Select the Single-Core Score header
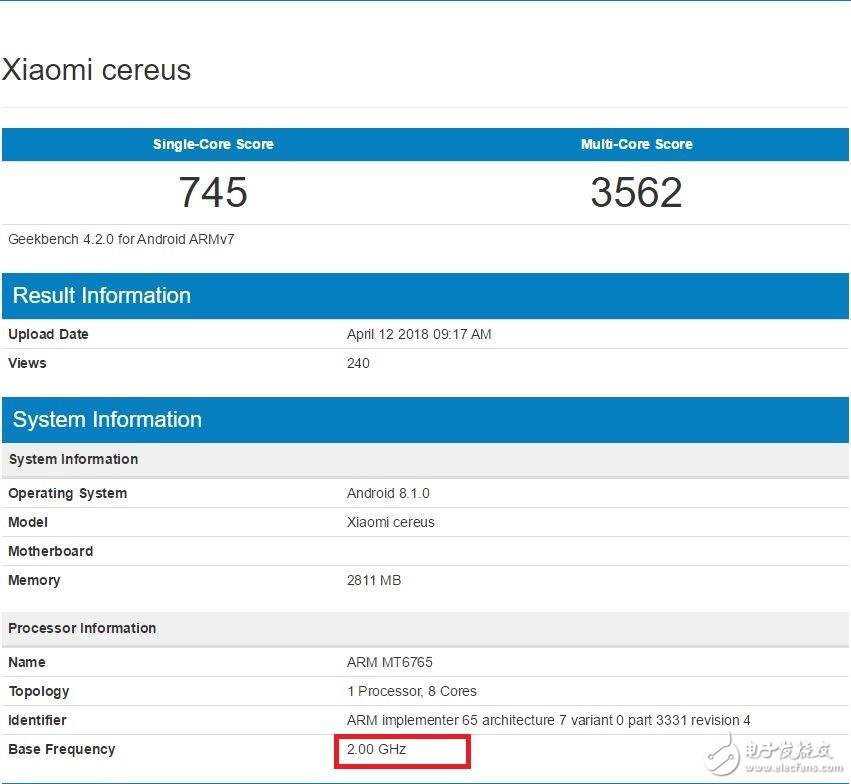851x784 pixels. (213, 144)
